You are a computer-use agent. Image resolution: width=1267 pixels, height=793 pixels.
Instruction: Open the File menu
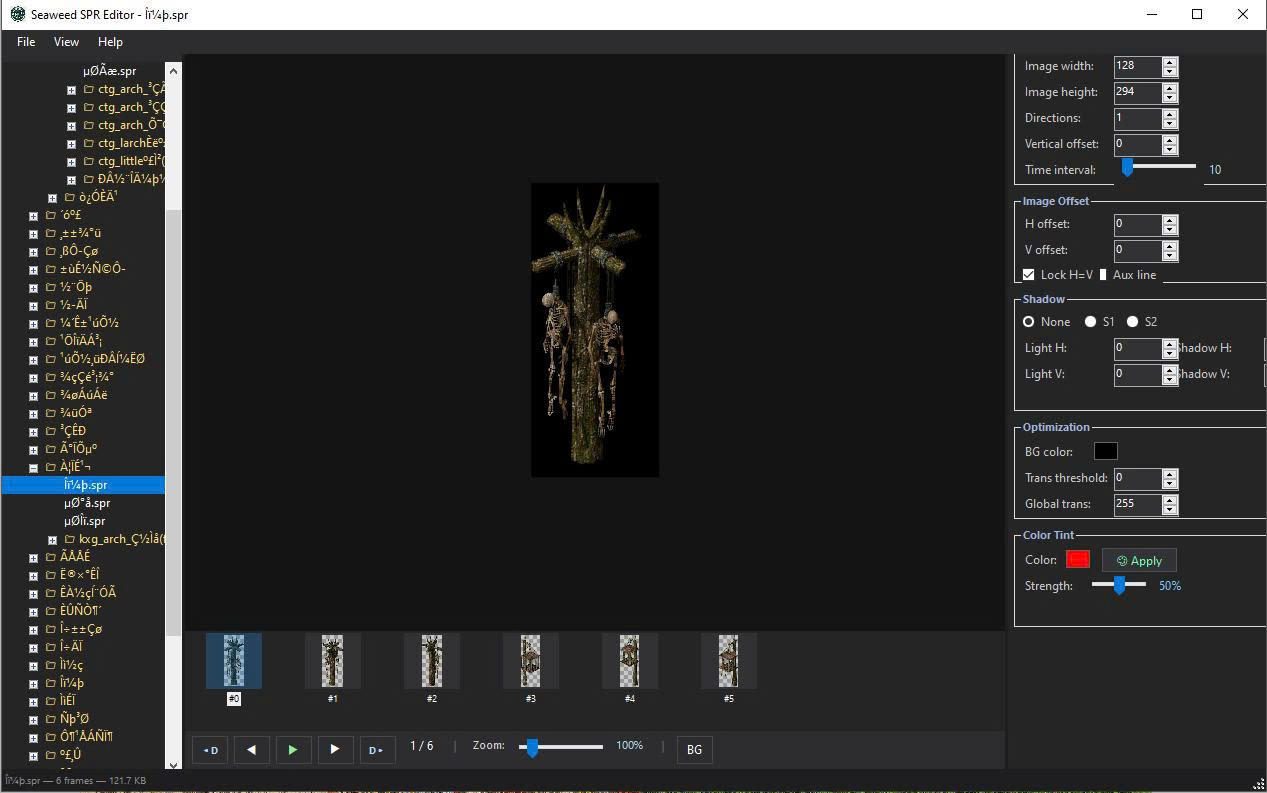[26, 42]
